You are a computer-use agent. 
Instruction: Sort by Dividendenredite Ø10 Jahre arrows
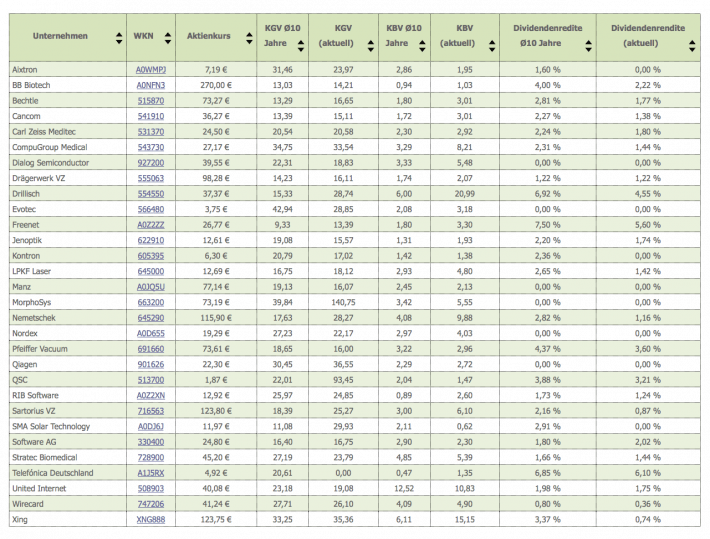point(588,46)
